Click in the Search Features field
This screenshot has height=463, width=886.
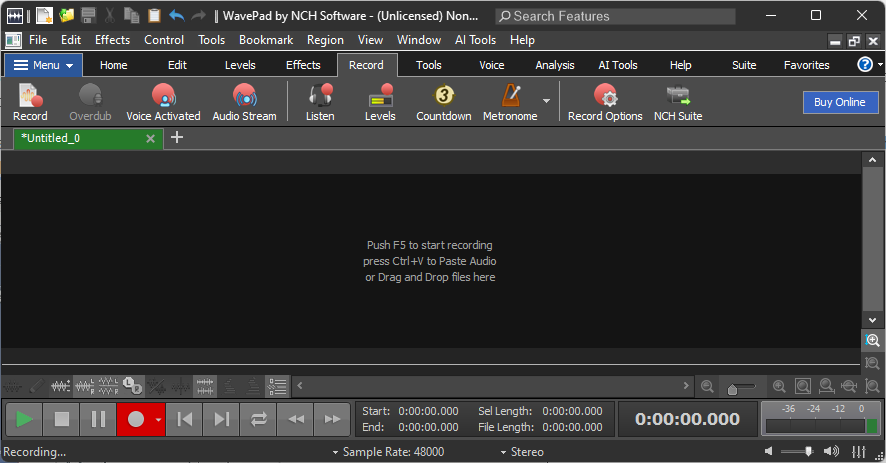pyautogui.click(x=616, y=16)
